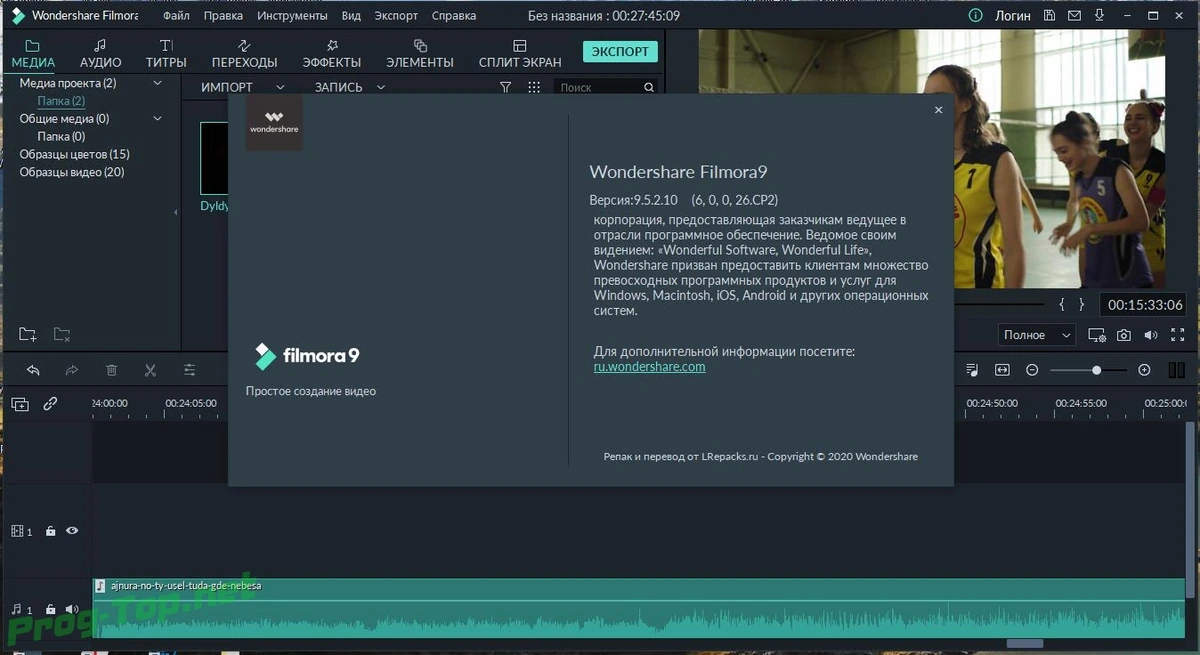1200x655 pixels.
Task: Collapse the Медиа проекта tree node
Action: 157,83
